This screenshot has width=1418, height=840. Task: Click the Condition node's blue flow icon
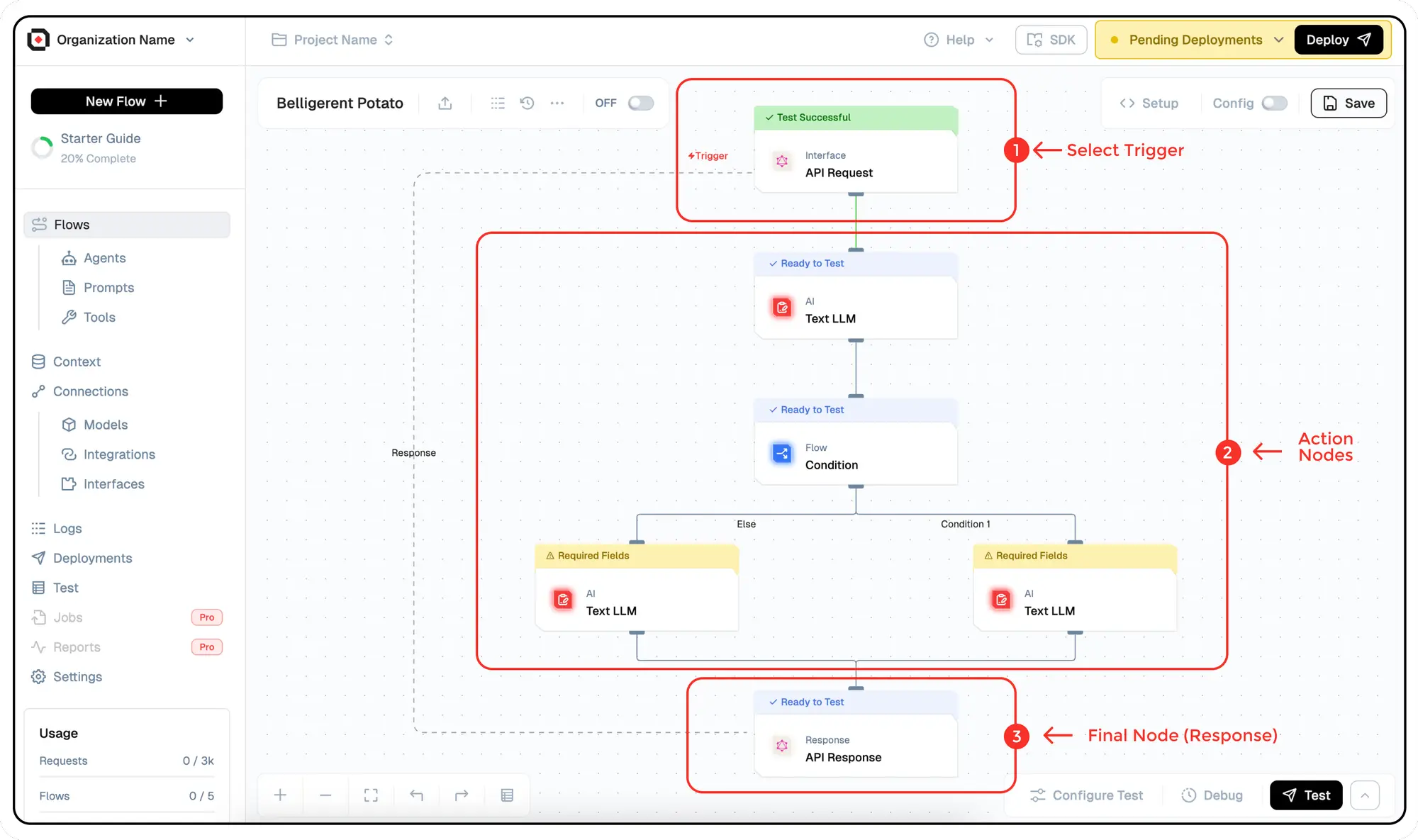click(781, 453)
